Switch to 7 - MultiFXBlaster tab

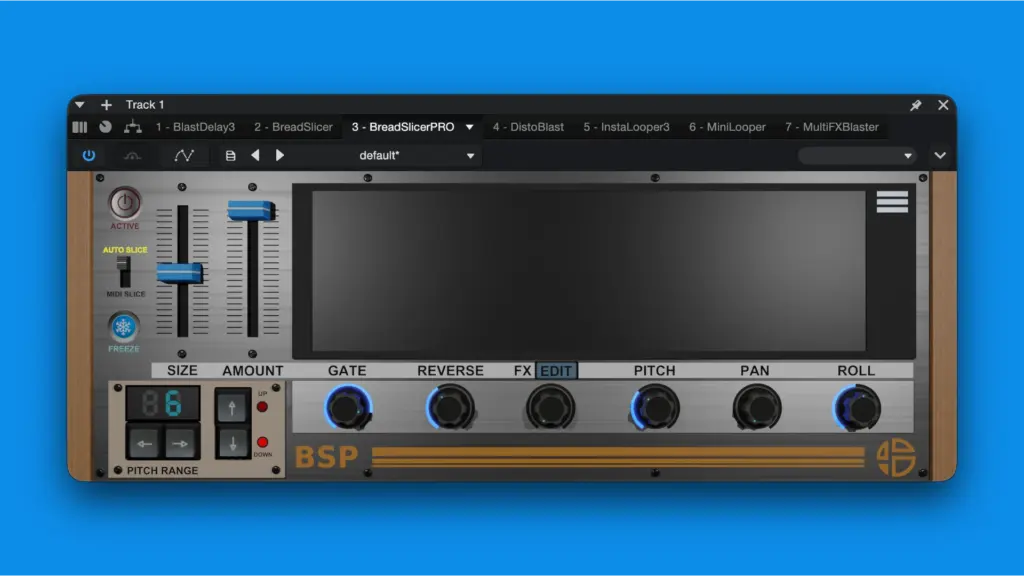click(832, 127)
